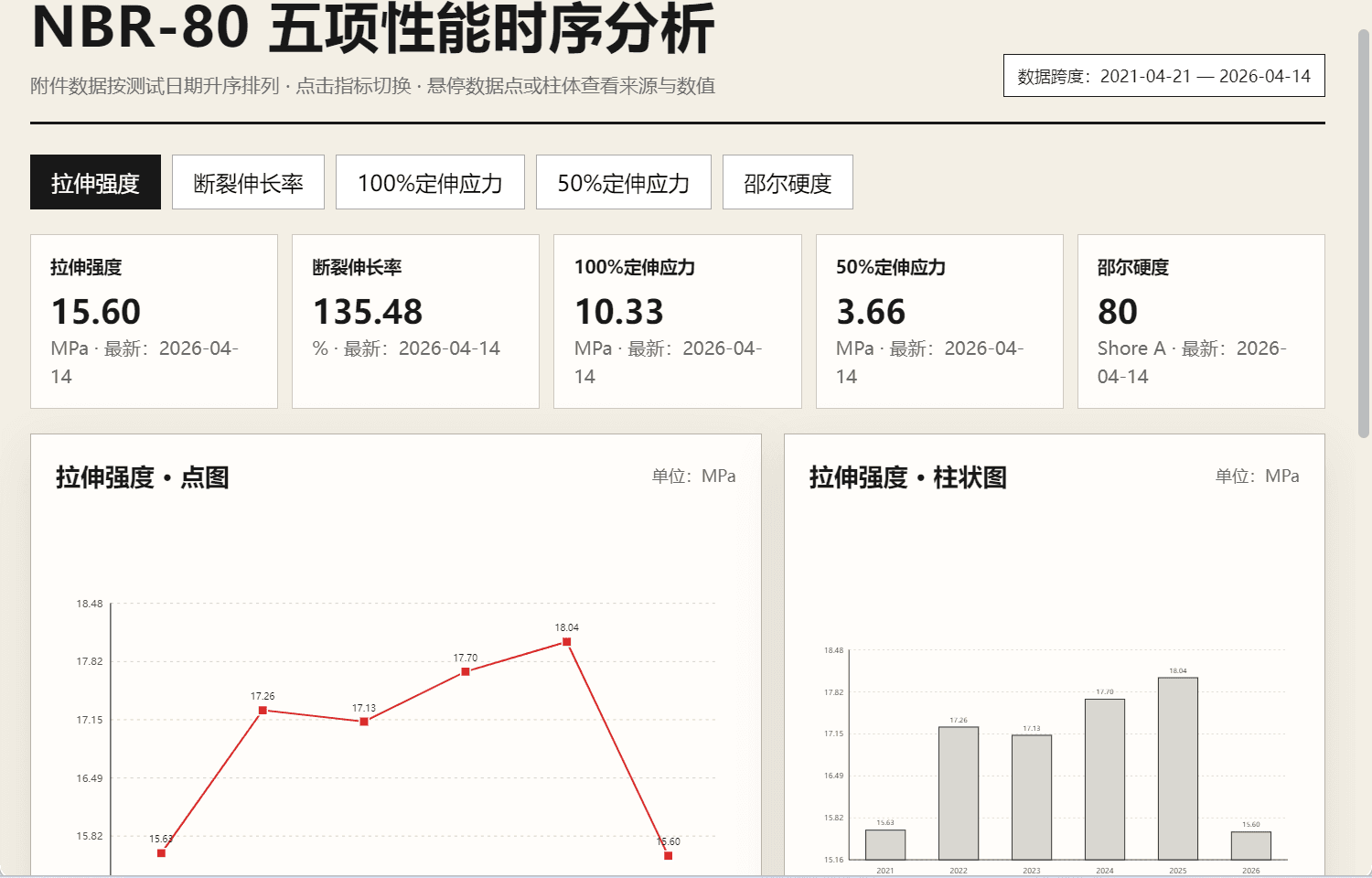Open the 100%定伸应力 tab
Screen dimensions: 1372x878
pos(430,182)
